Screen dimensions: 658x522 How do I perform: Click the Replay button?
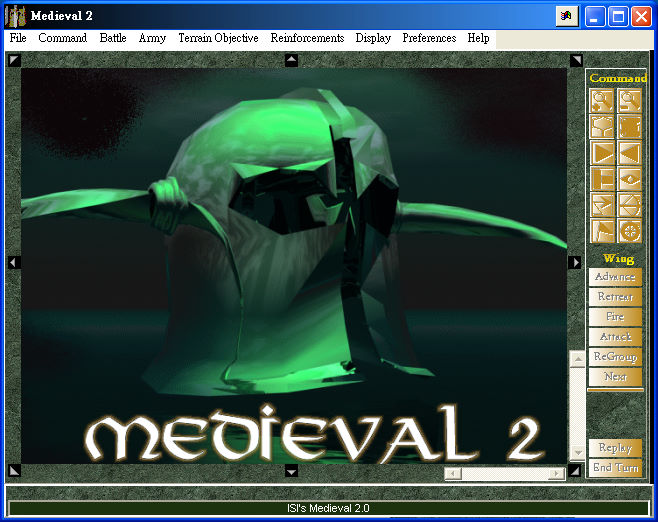pos(615,448)
